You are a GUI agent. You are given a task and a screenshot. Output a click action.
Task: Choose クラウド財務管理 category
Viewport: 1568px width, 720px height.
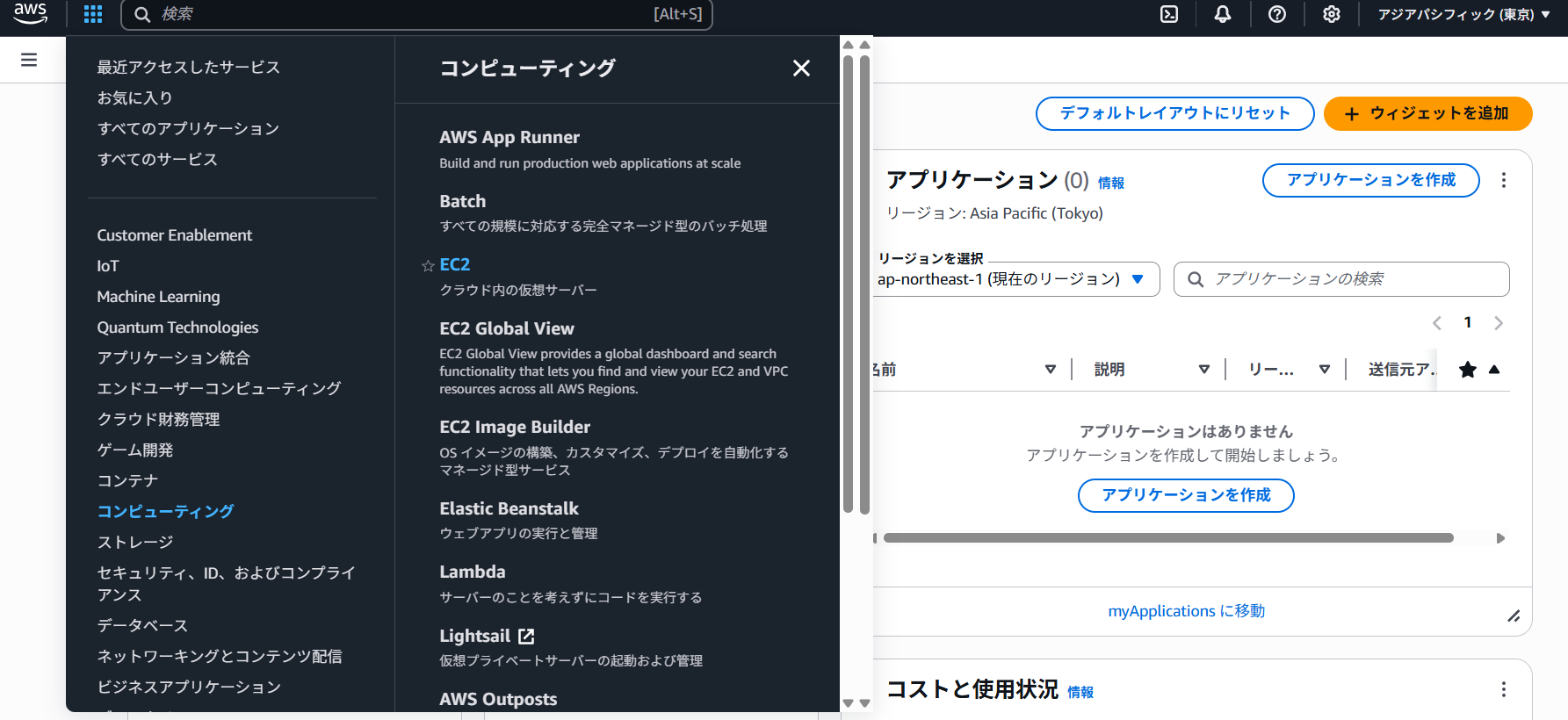(158, 420)
